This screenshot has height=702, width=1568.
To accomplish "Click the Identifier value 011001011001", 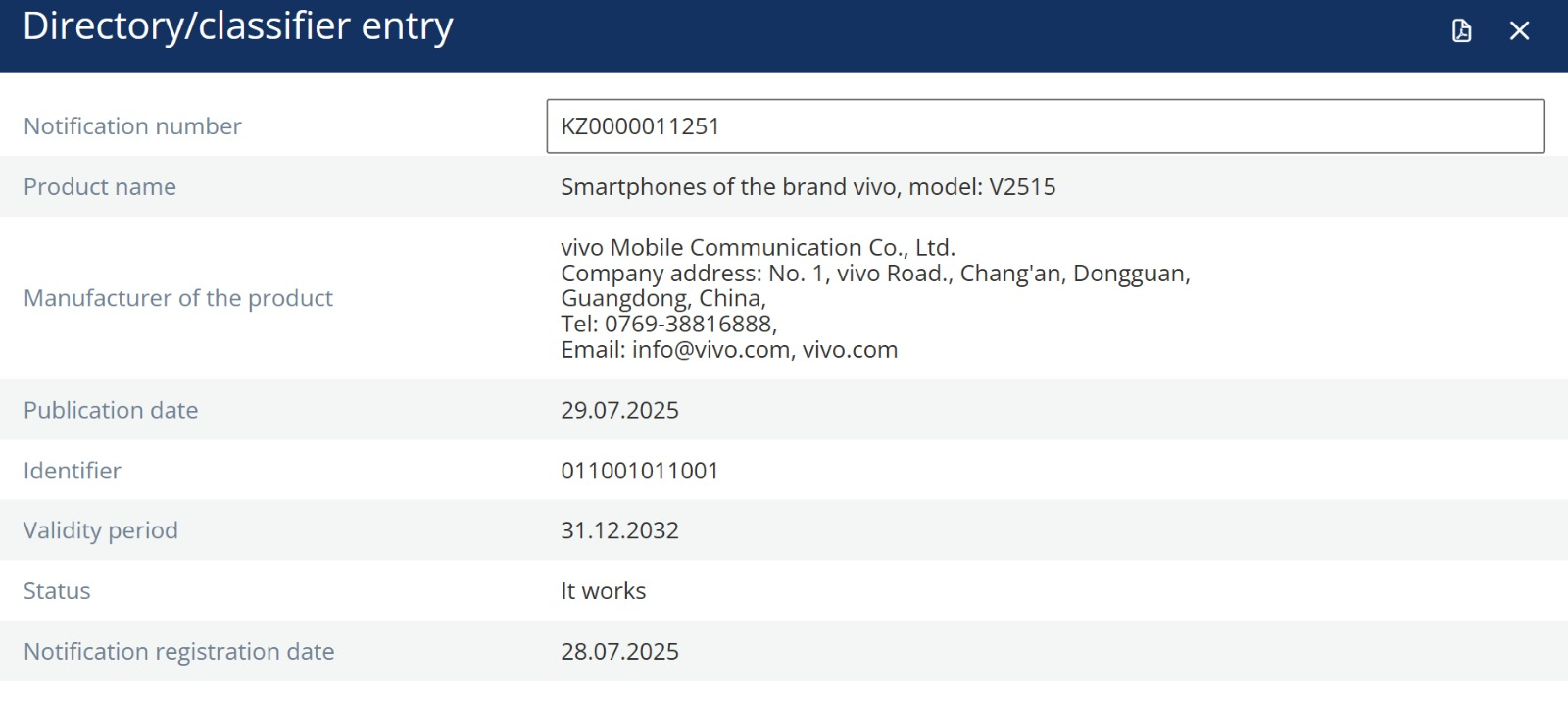I will [x=639, y=471].
